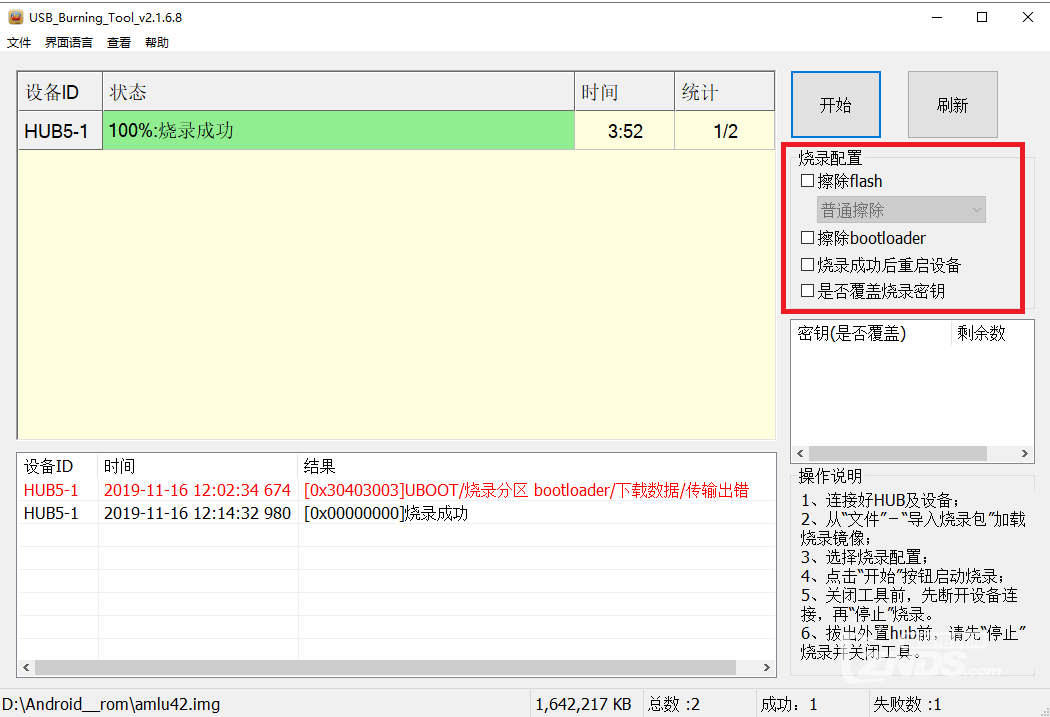
Task: Select the 烧录成功 log entry row
Action: point(385,513)
